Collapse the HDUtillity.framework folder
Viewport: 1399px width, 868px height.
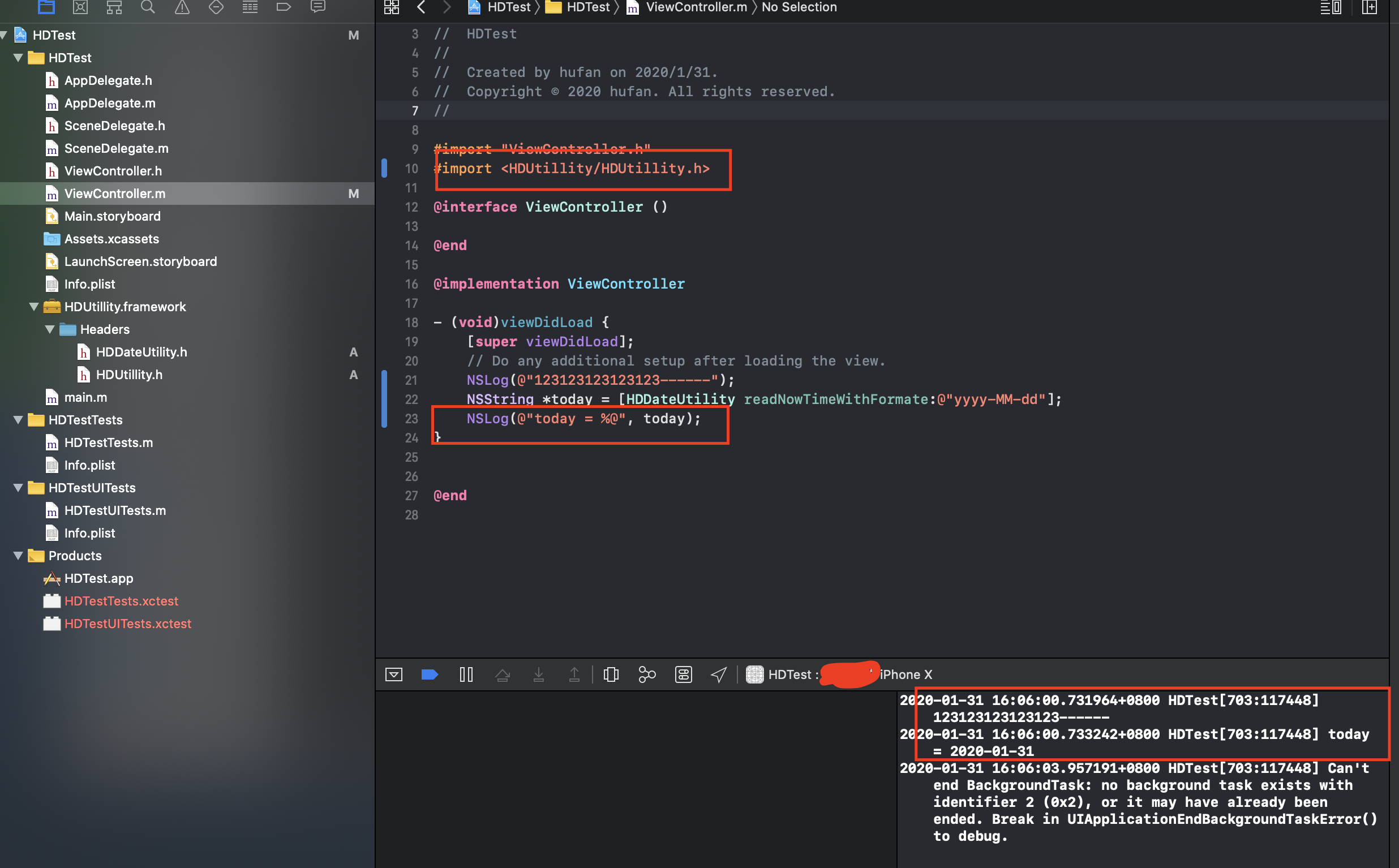[34, 307]
